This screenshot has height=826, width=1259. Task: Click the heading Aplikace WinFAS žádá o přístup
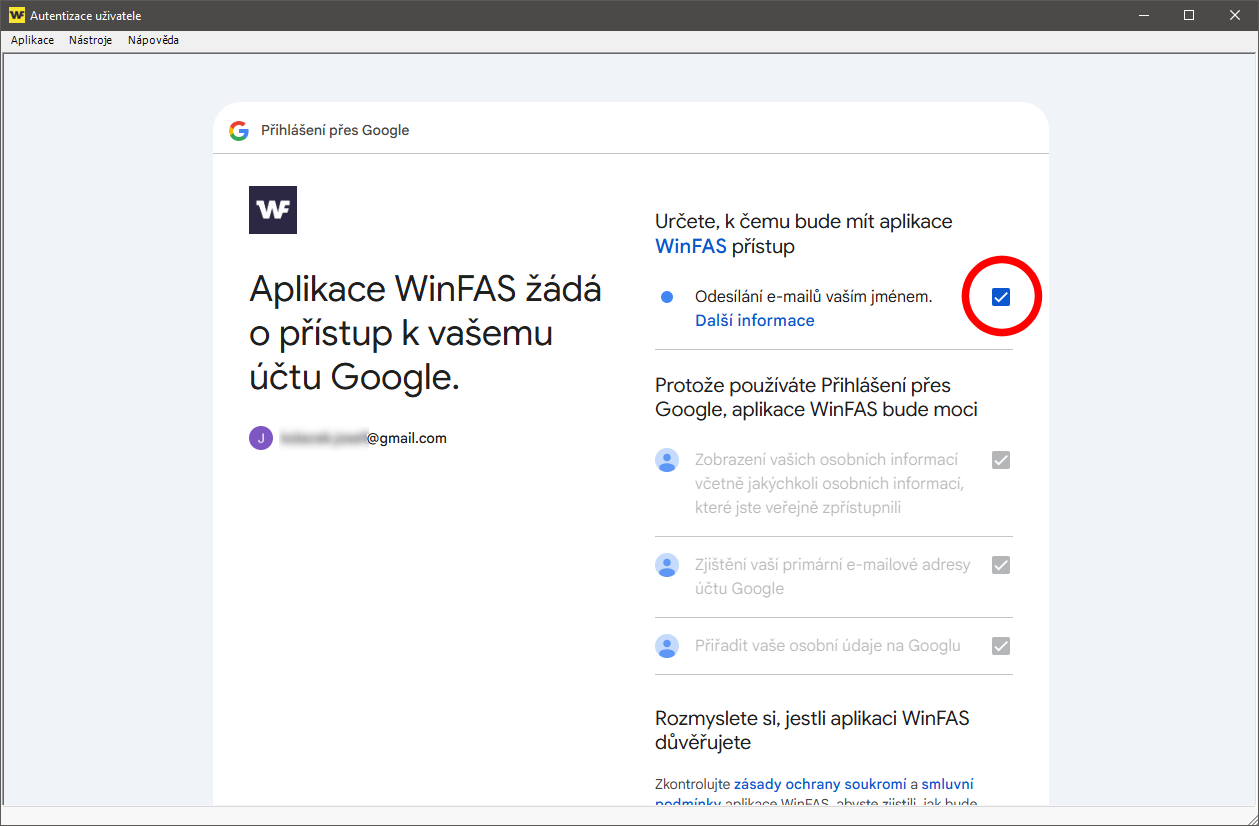click(426, 333)
